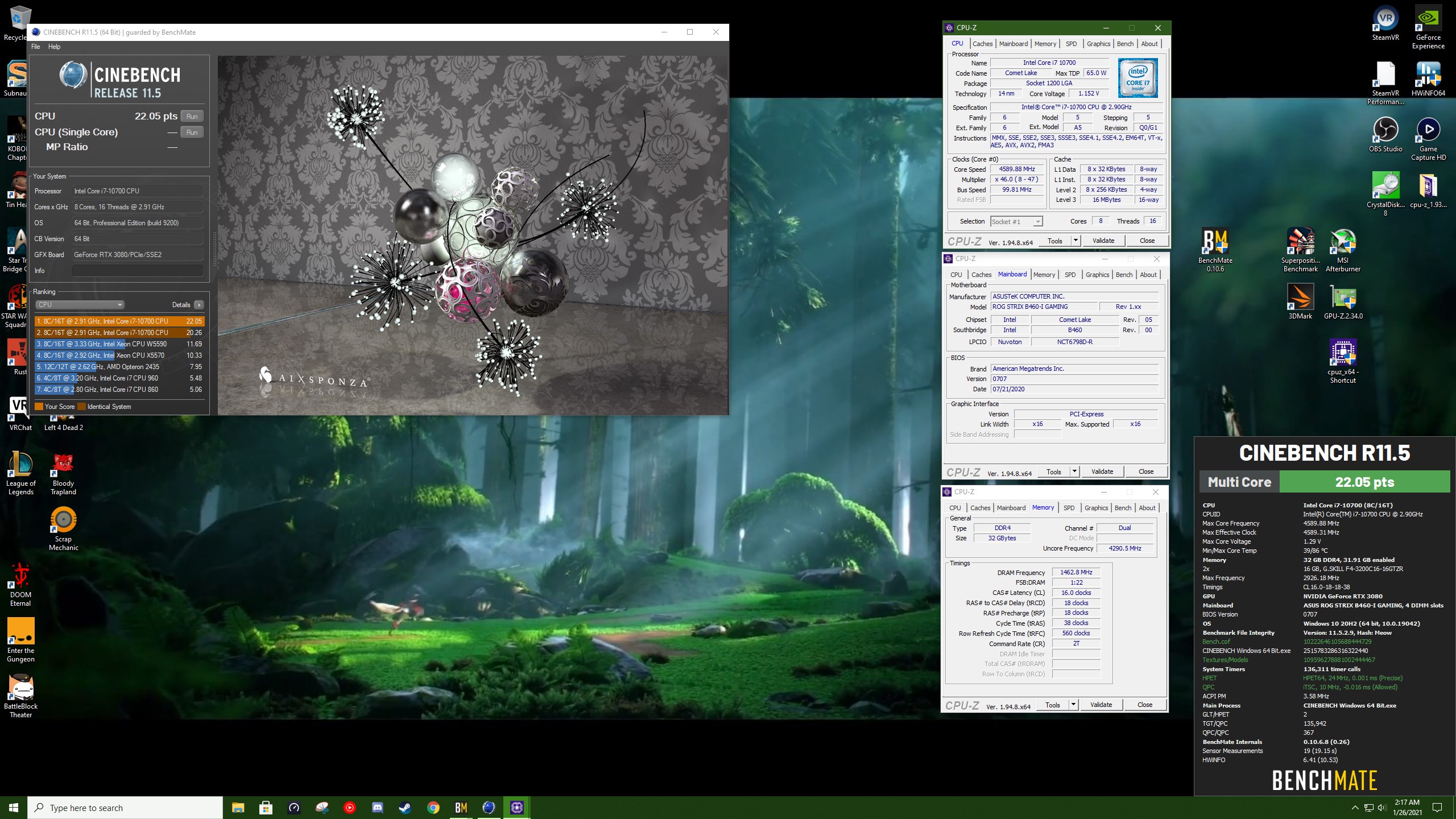Open the 3DMark desktop icon

[1301, 301]
